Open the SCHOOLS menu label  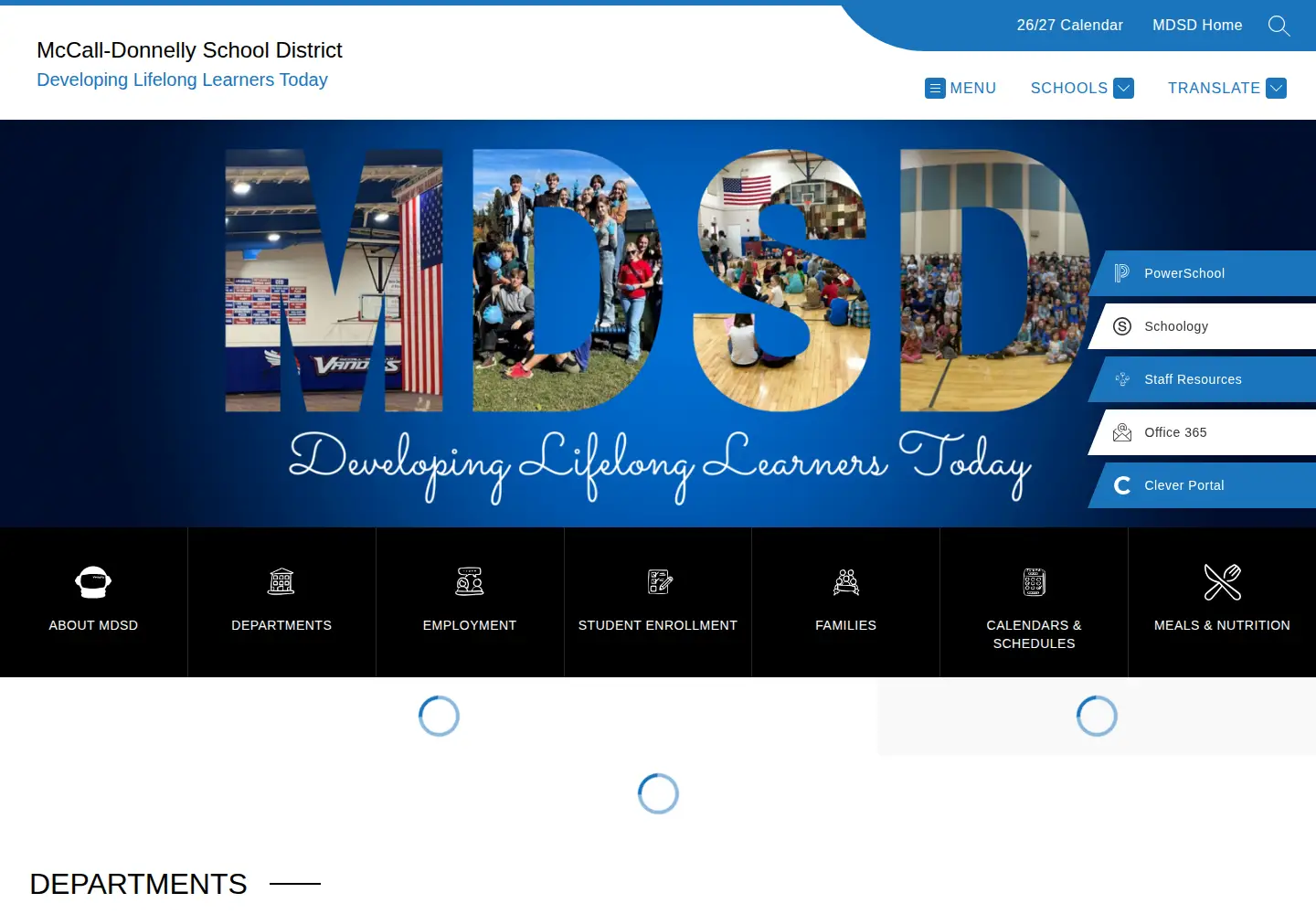[1069, 88]
